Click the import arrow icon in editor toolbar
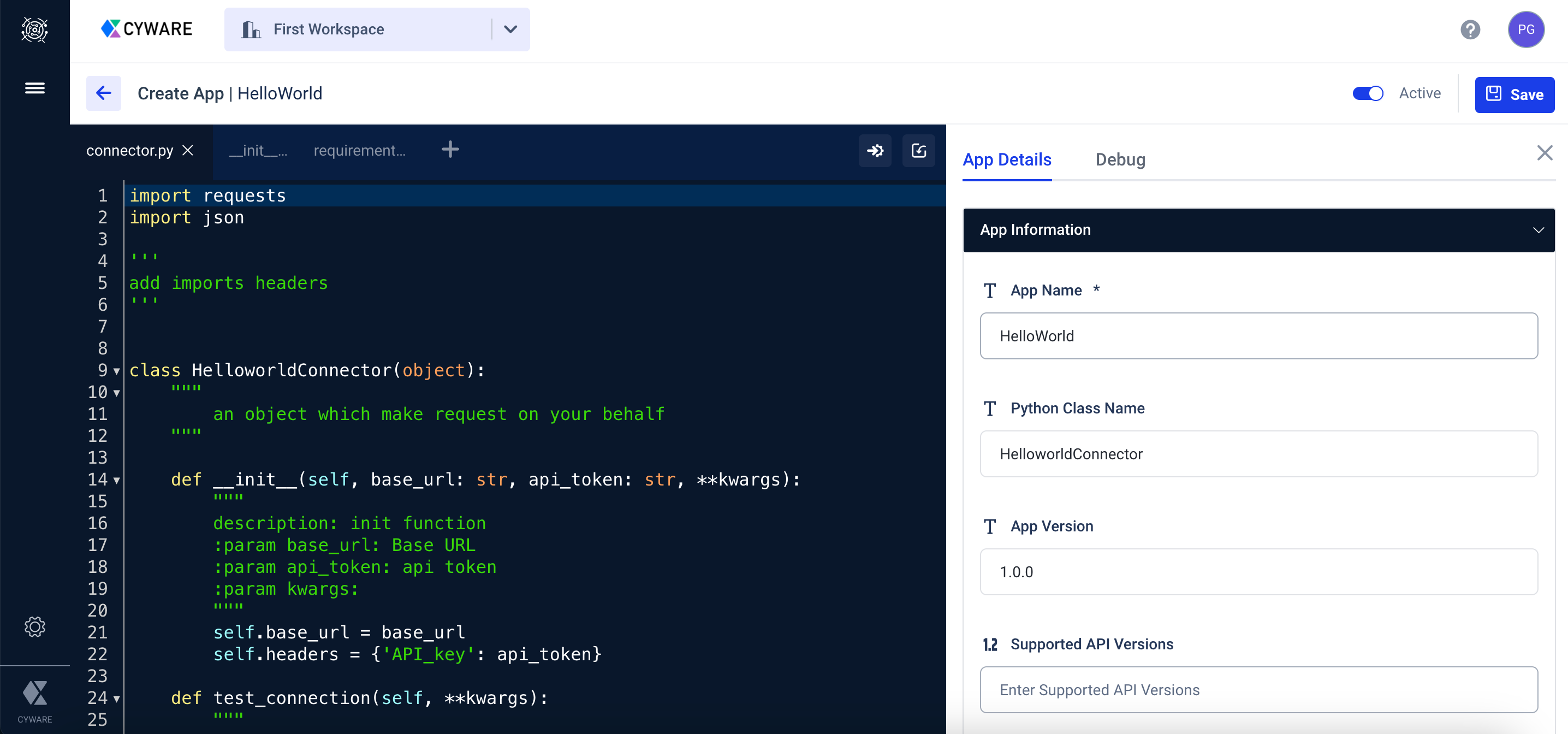 pos(875,150)
